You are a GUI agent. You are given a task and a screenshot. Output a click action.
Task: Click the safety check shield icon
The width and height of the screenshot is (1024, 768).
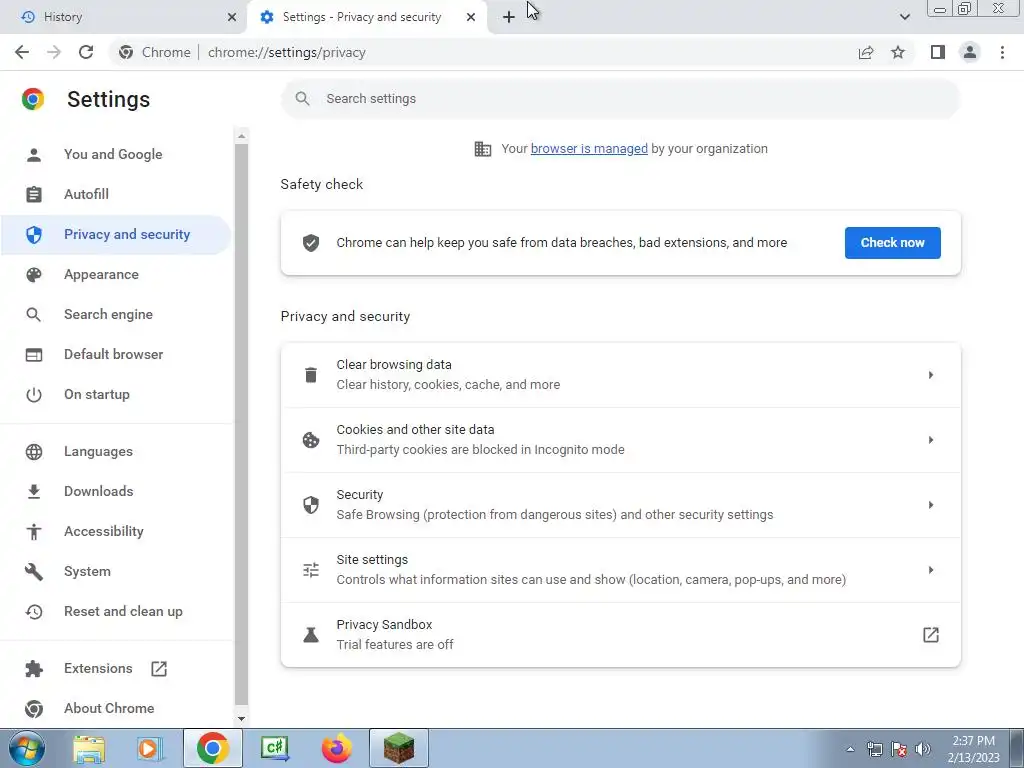click(311, 243)
